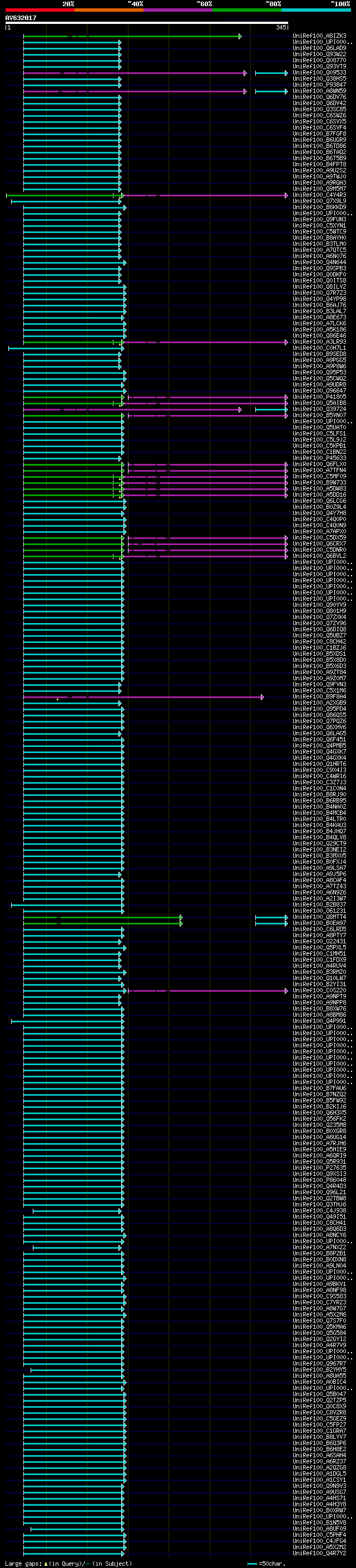356x1568 pixels.
Task: Open hit UniRef100_Q6DV42
Action: [319, 103]
